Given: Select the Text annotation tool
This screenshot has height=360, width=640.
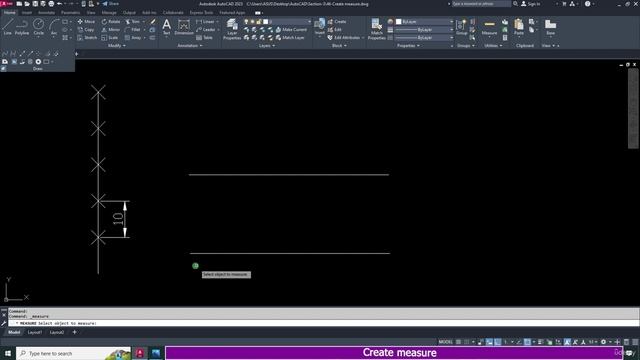Looking at the screenshot, I should click(167, 27).
